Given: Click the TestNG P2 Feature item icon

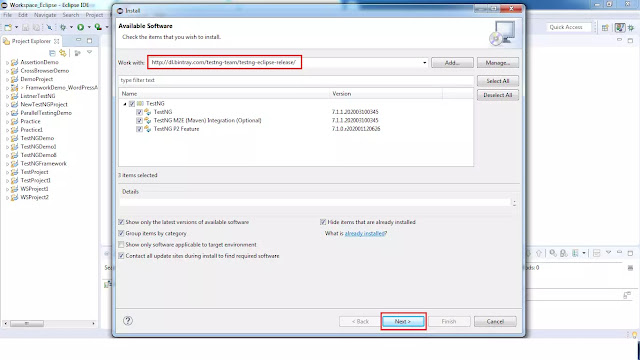Looking at the screenshot, I should click(148, 129).
